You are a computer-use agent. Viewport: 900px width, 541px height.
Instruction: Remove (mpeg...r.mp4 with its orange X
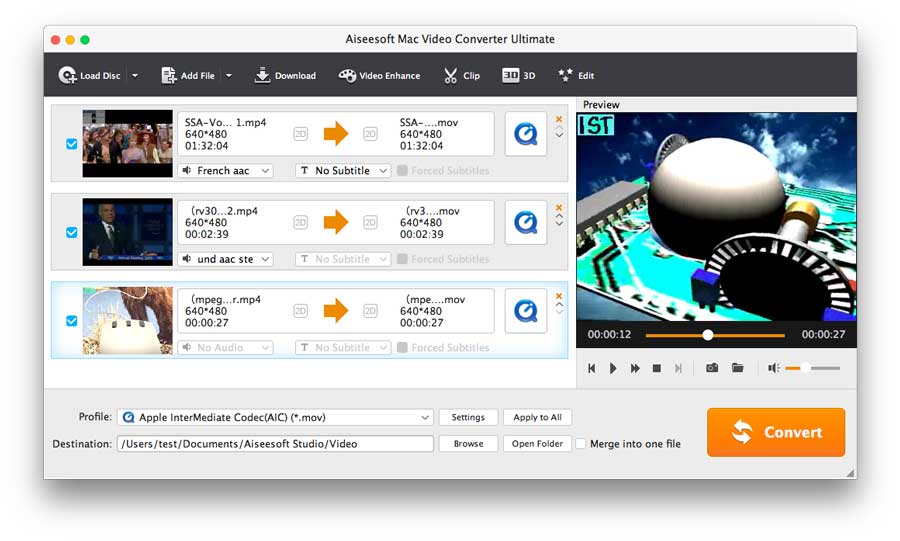[559, 296]
